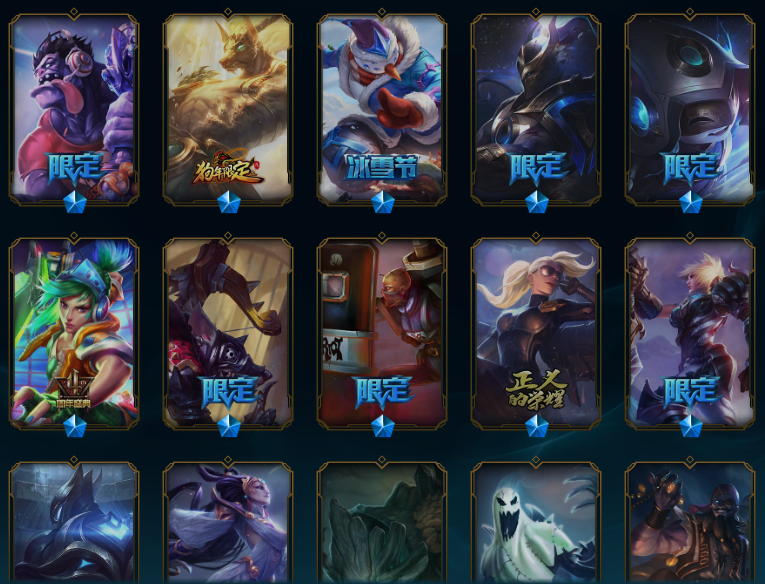The image size is (765, 584).
Task: Open the golden dog-year limited skin card
Action: [x=228, y=109]
